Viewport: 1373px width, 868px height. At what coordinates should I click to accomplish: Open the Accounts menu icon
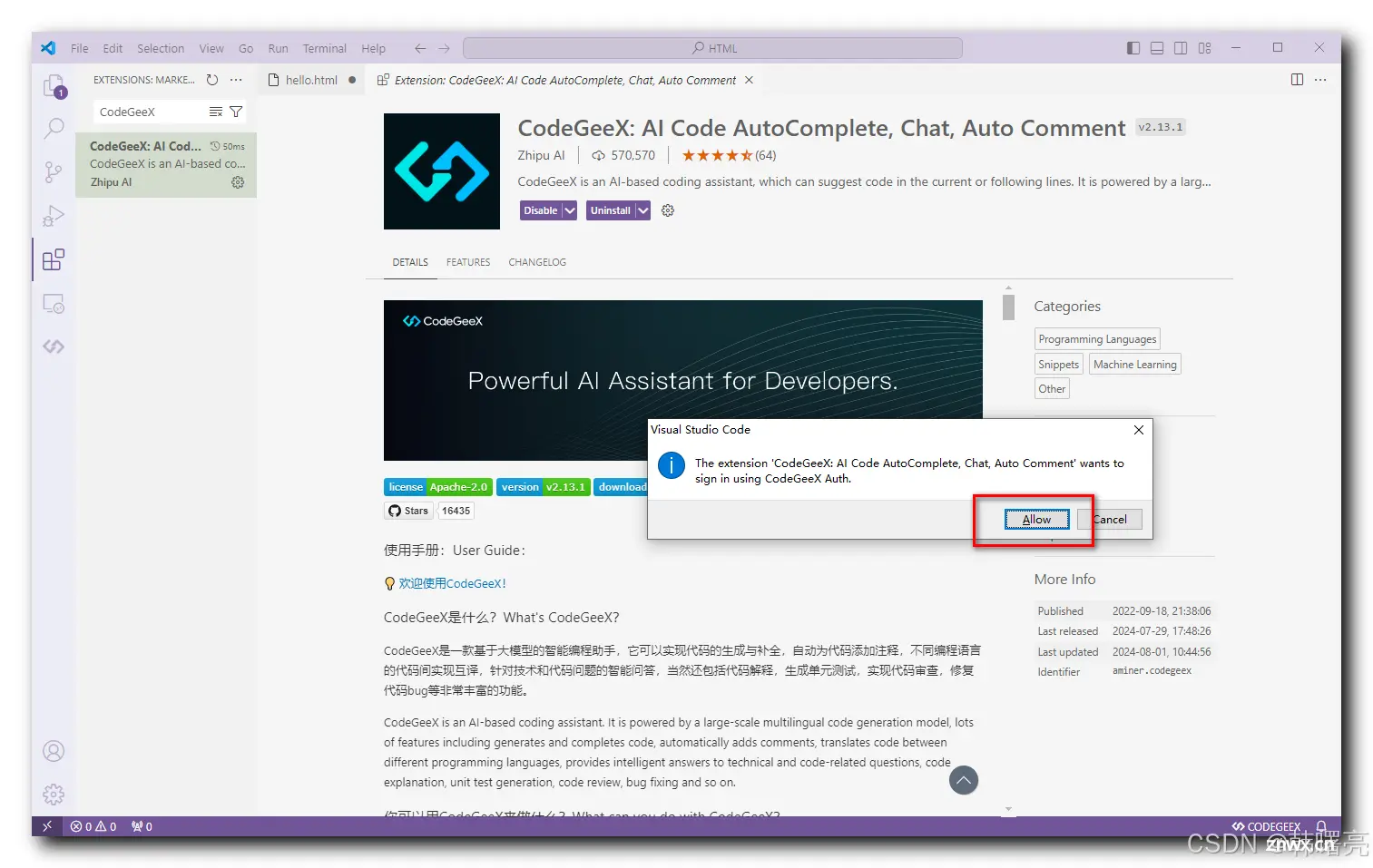coord(54,751)
